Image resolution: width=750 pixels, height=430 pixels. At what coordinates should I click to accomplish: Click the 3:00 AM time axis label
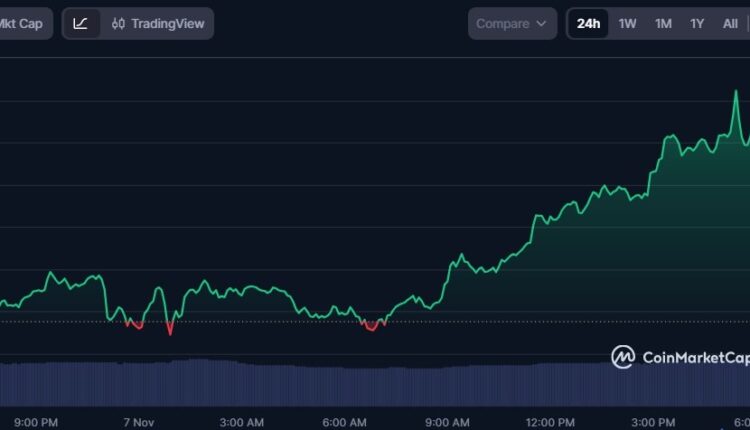(242, 421)
